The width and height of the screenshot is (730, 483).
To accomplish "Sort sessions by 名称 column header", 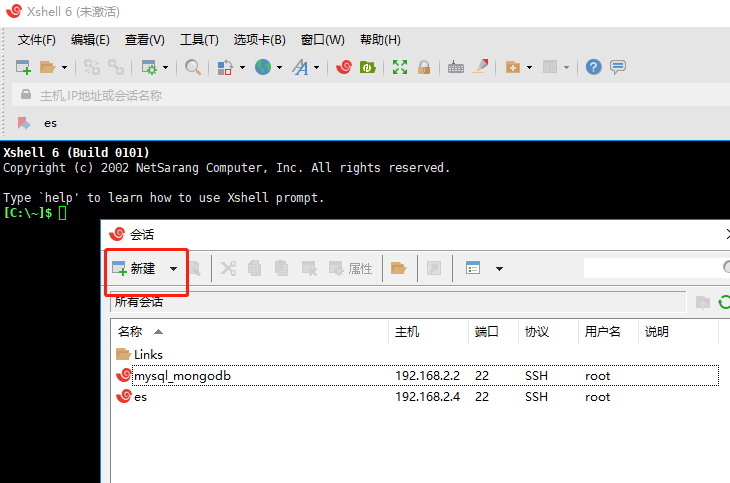I will pyautogui.click(x=250, y=332).
